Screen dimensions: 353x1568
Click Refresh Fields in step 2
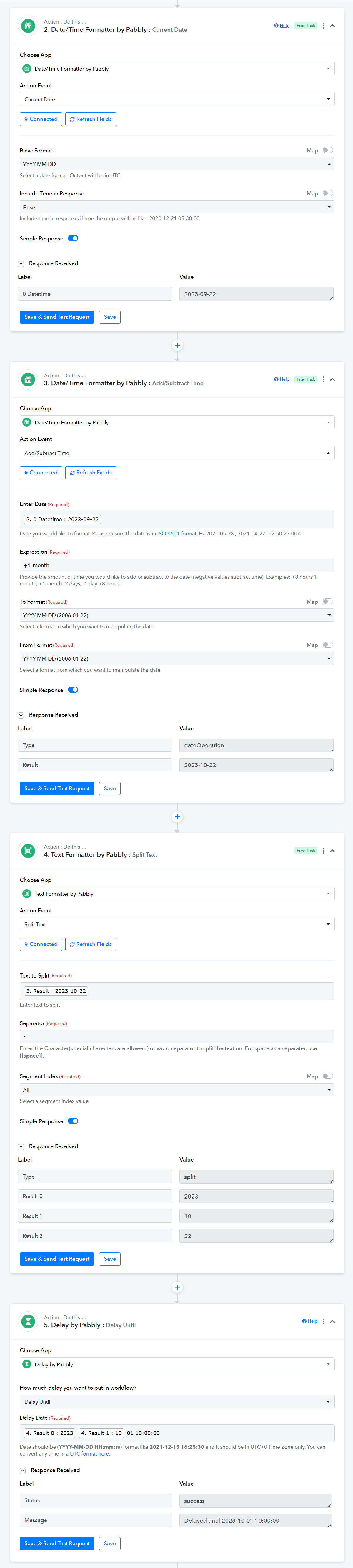tap(91, 119)
